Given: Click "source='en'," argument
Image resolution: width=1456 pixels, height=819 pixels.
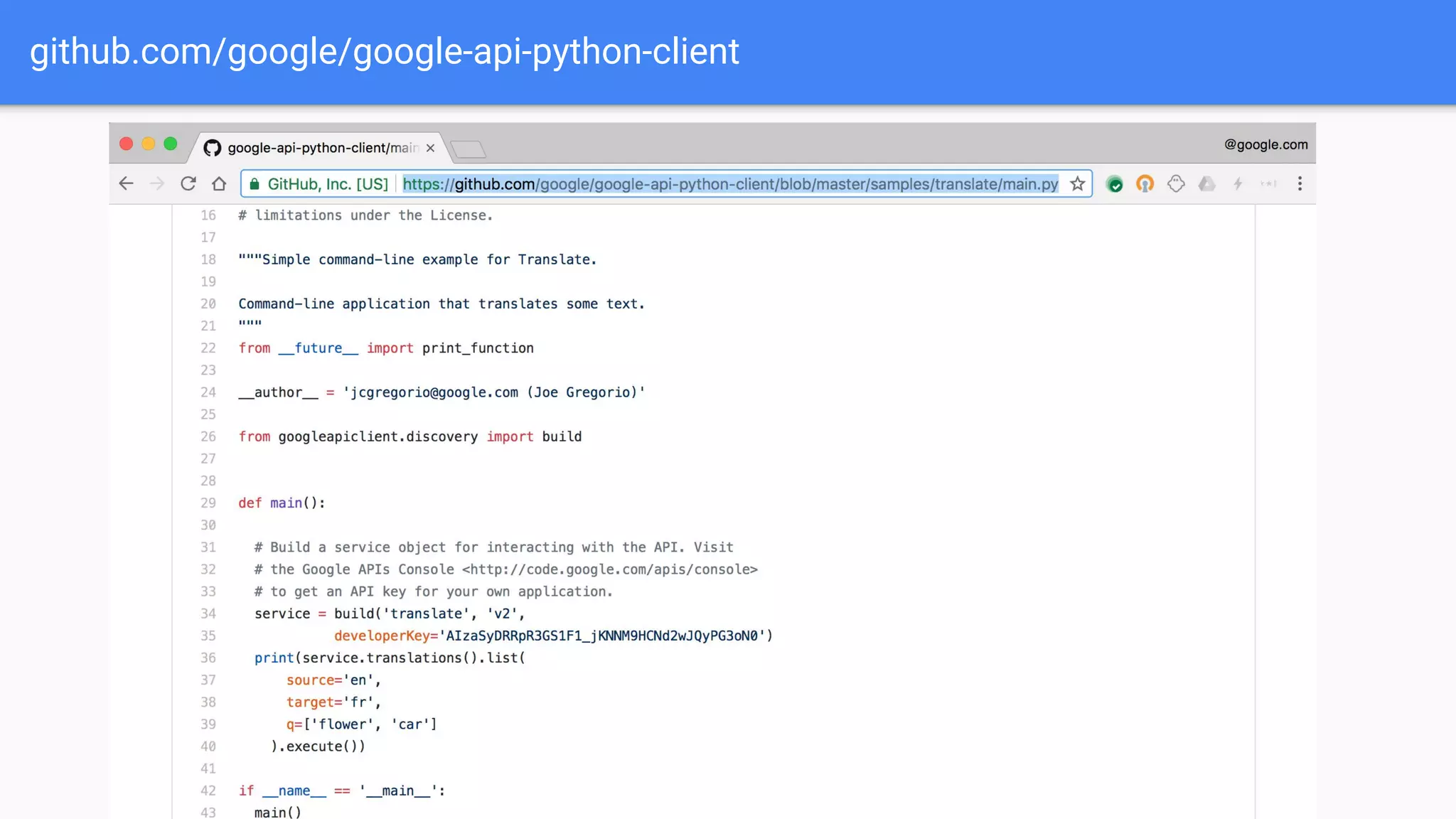Looking at the screenshot, I should (x=333, y=680).
